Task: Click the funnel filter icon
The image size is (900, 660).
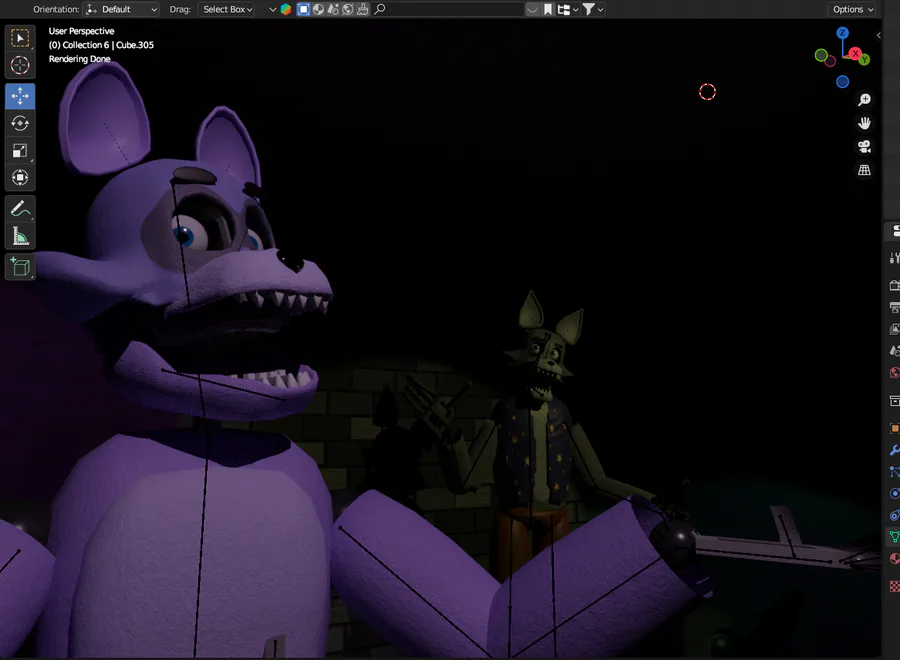Action: pos(588,9)
